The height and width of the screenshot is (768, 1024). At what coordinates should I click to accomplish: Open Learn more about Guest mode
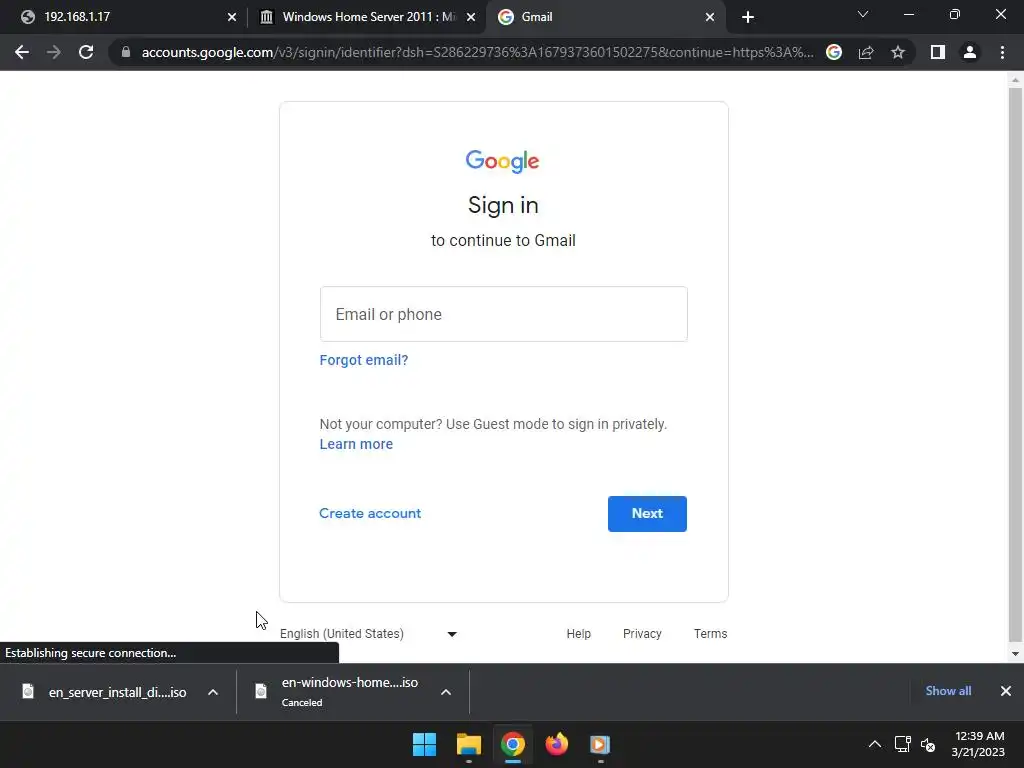(x=356, y=444)
